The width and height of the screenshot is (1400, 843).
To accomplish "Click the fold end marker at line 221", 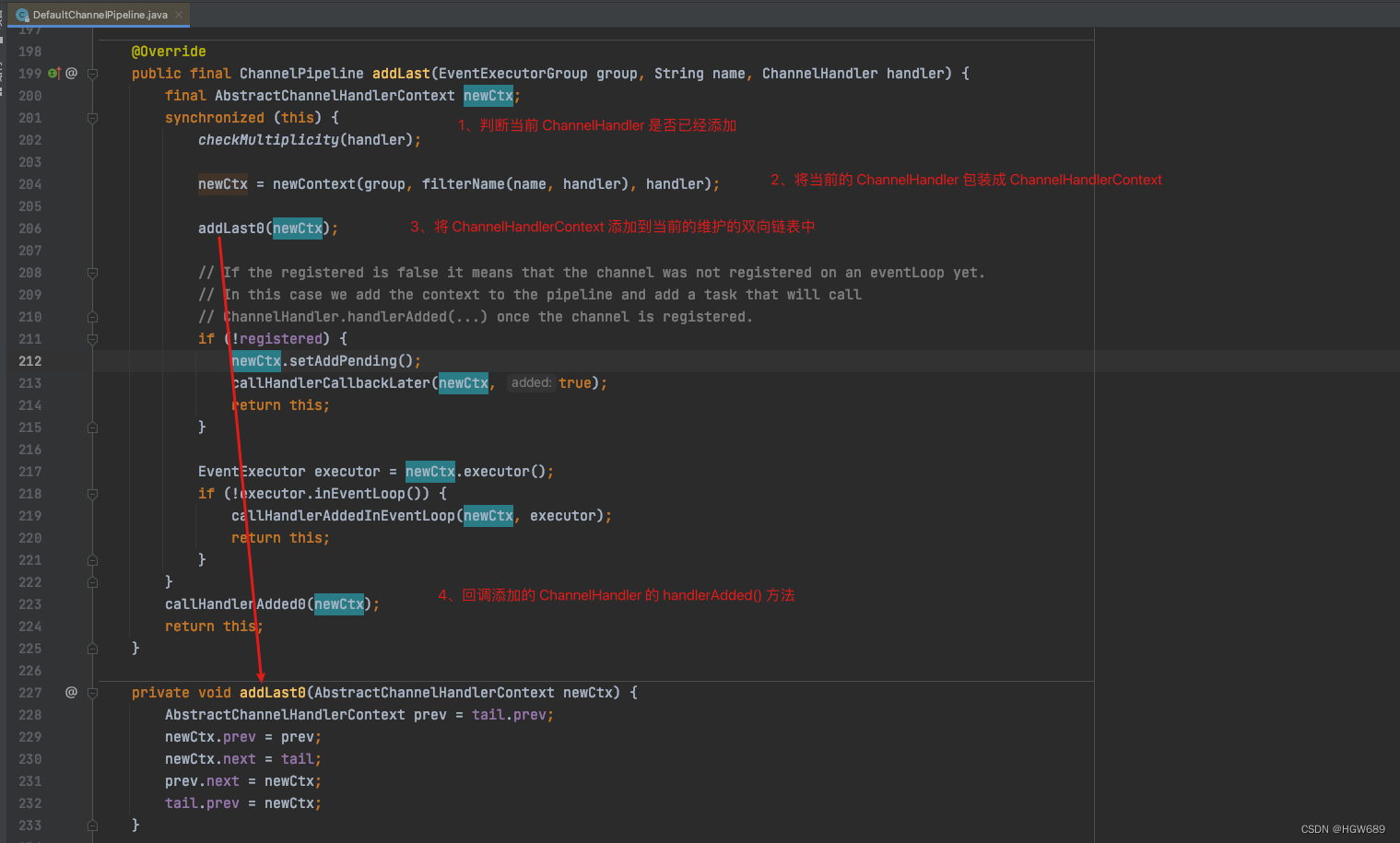I will 92,560.
